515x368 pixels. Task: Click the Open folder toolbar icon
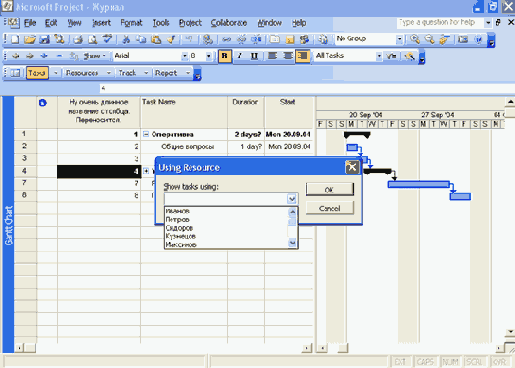(x=30, y=40)
